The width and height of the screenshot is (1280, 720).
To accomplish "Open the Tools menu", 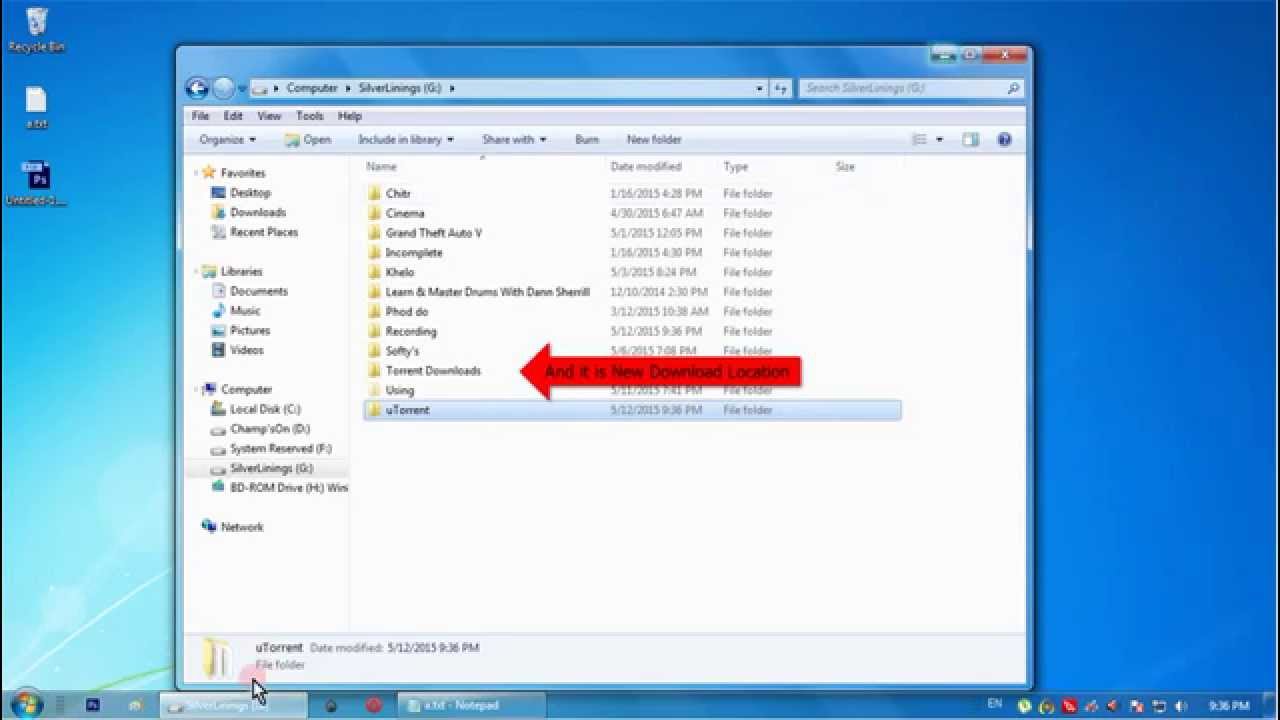I will click(x=310, y=116).
